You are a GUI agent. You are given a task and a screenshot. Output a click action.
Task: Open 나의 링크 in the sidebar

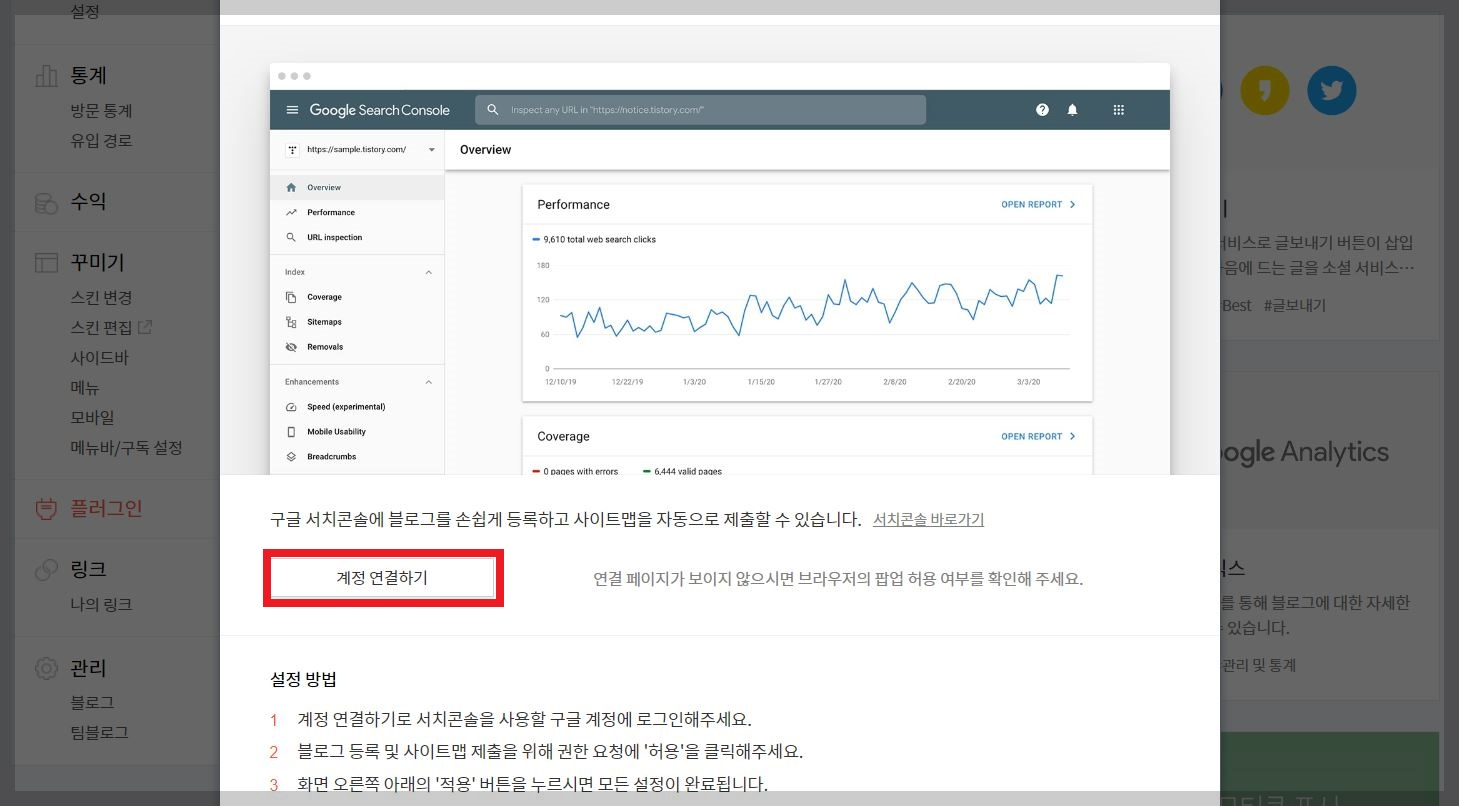[x=101, y=605]
